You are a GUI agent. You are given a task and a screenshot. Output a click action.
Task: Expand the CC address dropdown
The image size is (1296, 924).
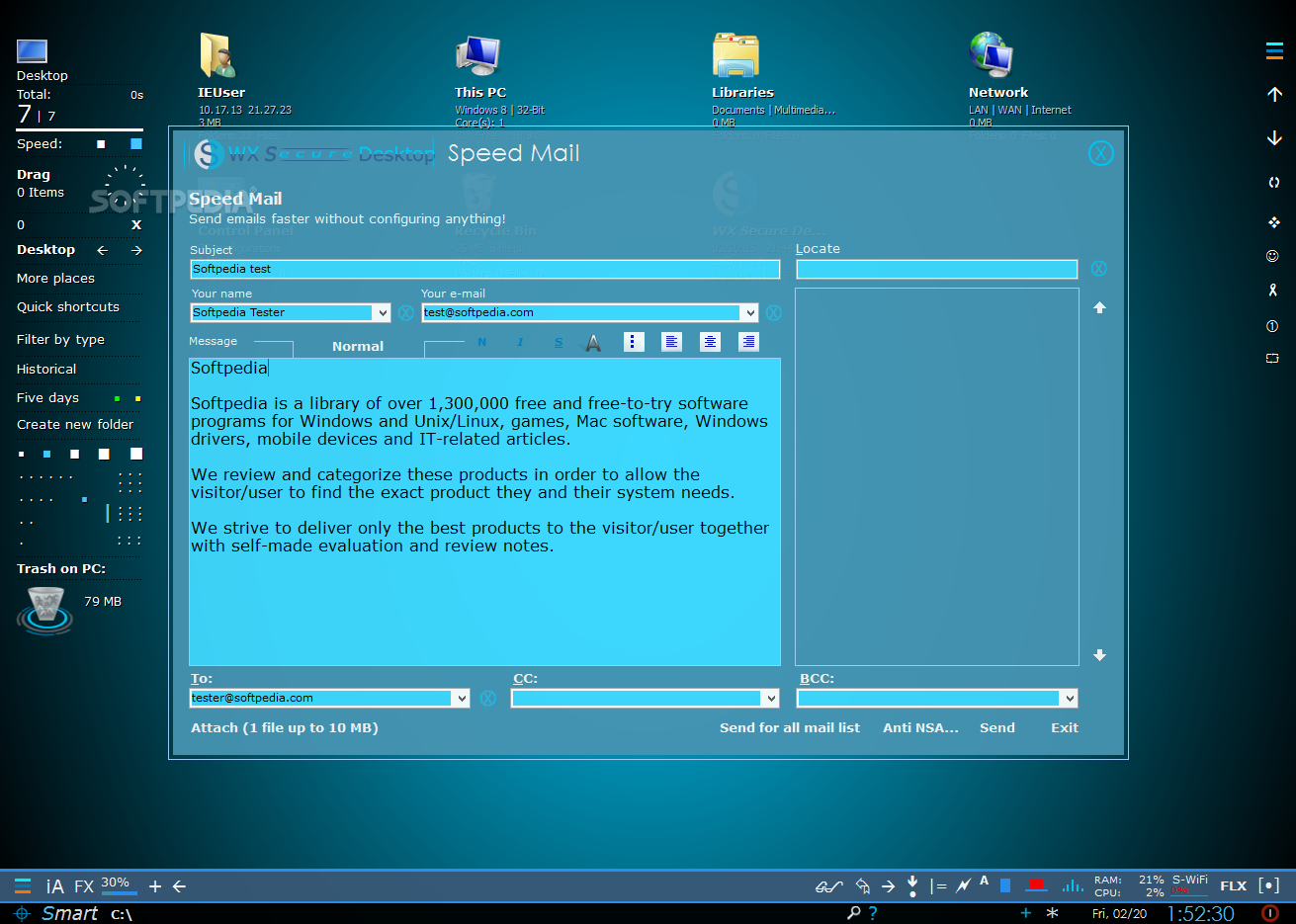(771, 698)
